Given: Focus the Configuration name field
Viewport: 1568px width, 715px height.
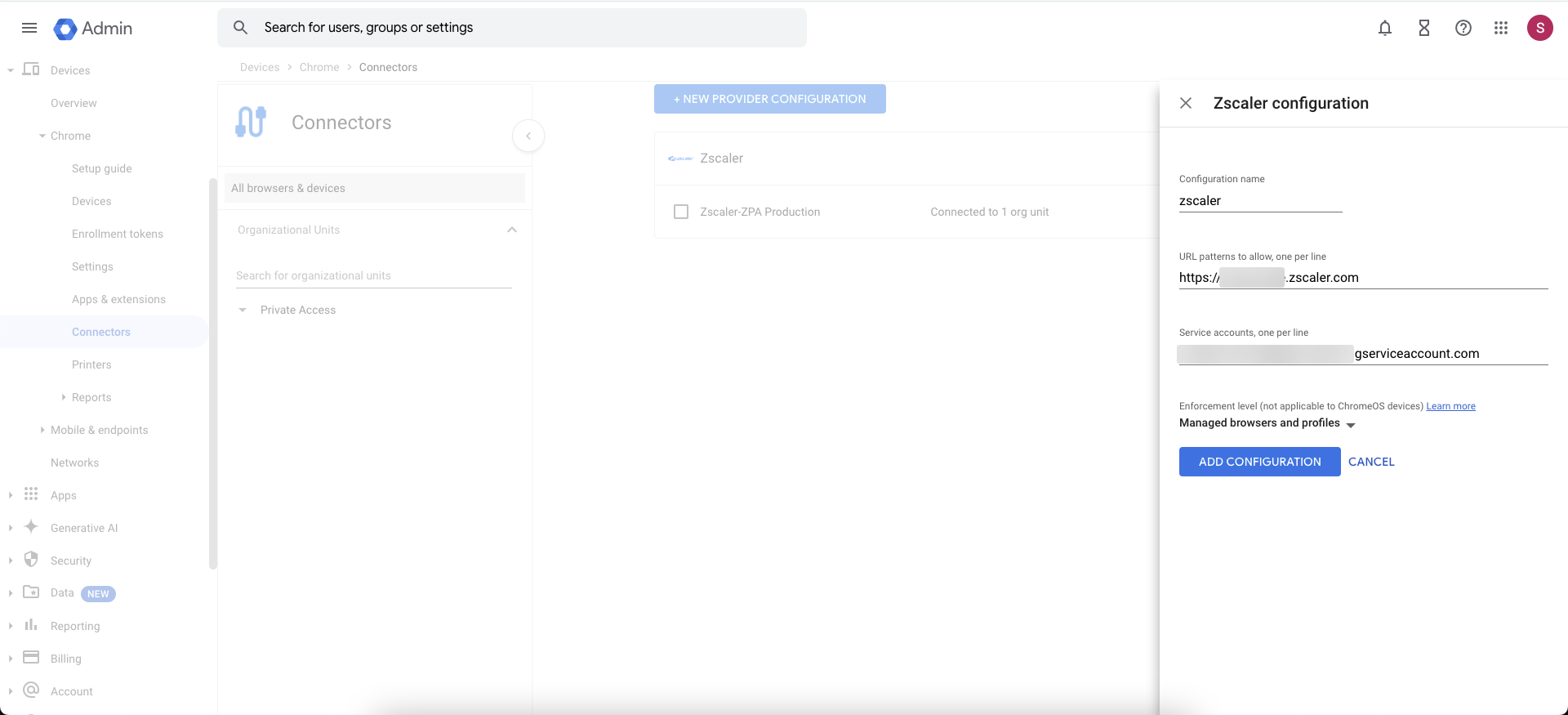Looking at the screenshot, I should (1261, 201).
